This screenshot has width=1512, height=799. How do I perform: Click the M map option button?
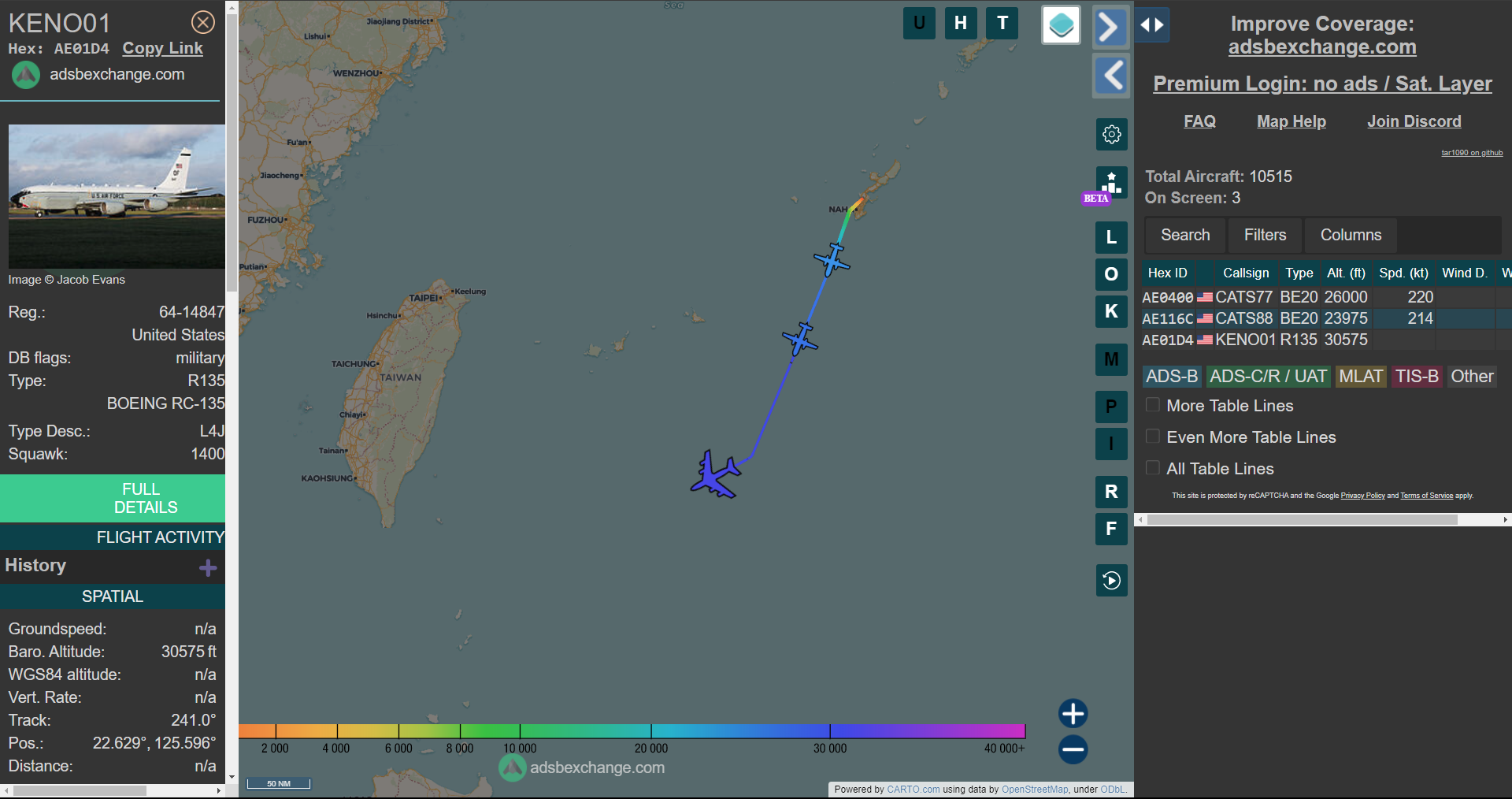tap(1111, 360)
